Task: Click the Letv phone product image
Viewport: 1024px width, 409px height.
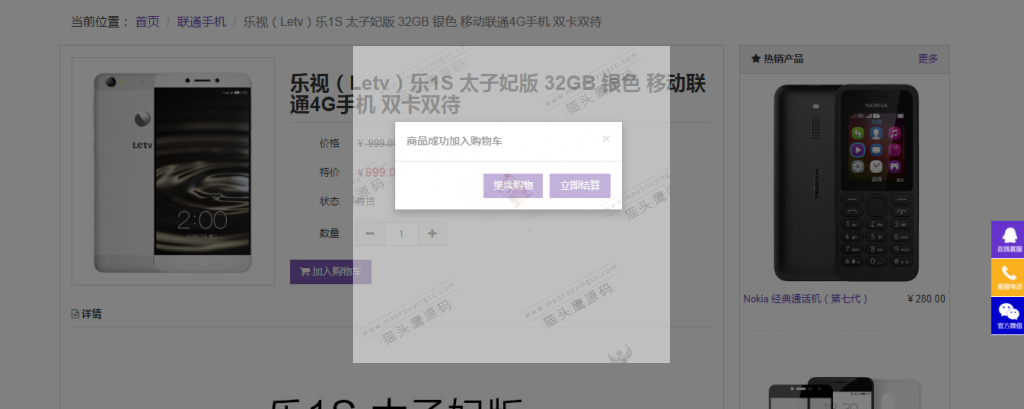Action: (x=173, y=172)
